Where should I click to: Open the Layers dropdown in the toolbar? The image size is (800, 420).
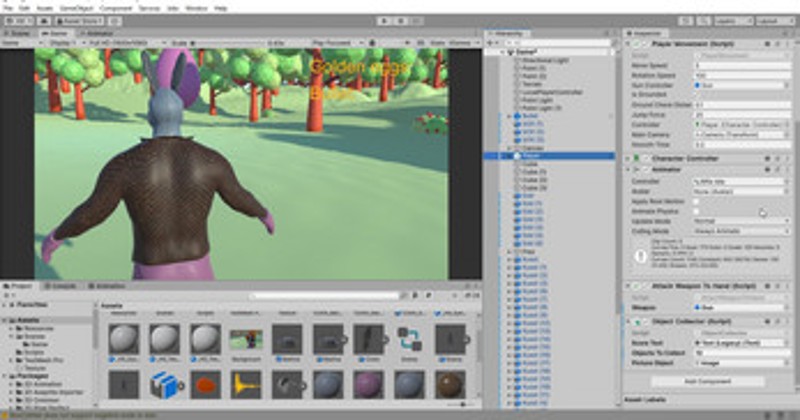733,21
